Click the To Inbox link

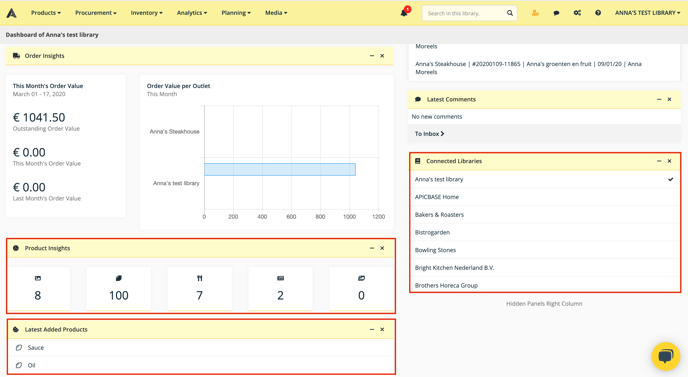429,133
